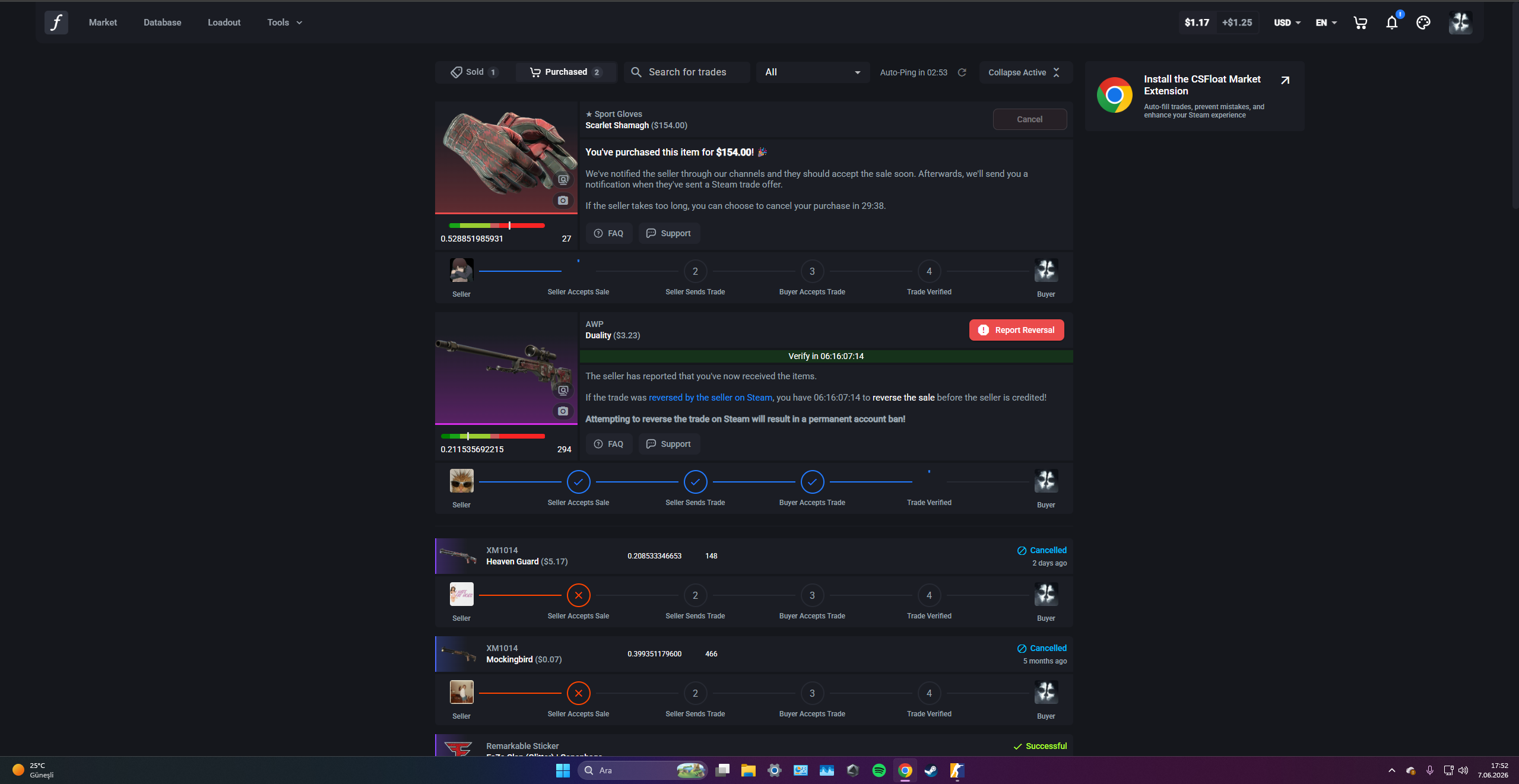This screenshot has height=784, width=1519.
Task: Open Spotify from the taskbar
Action: point(879,770)
